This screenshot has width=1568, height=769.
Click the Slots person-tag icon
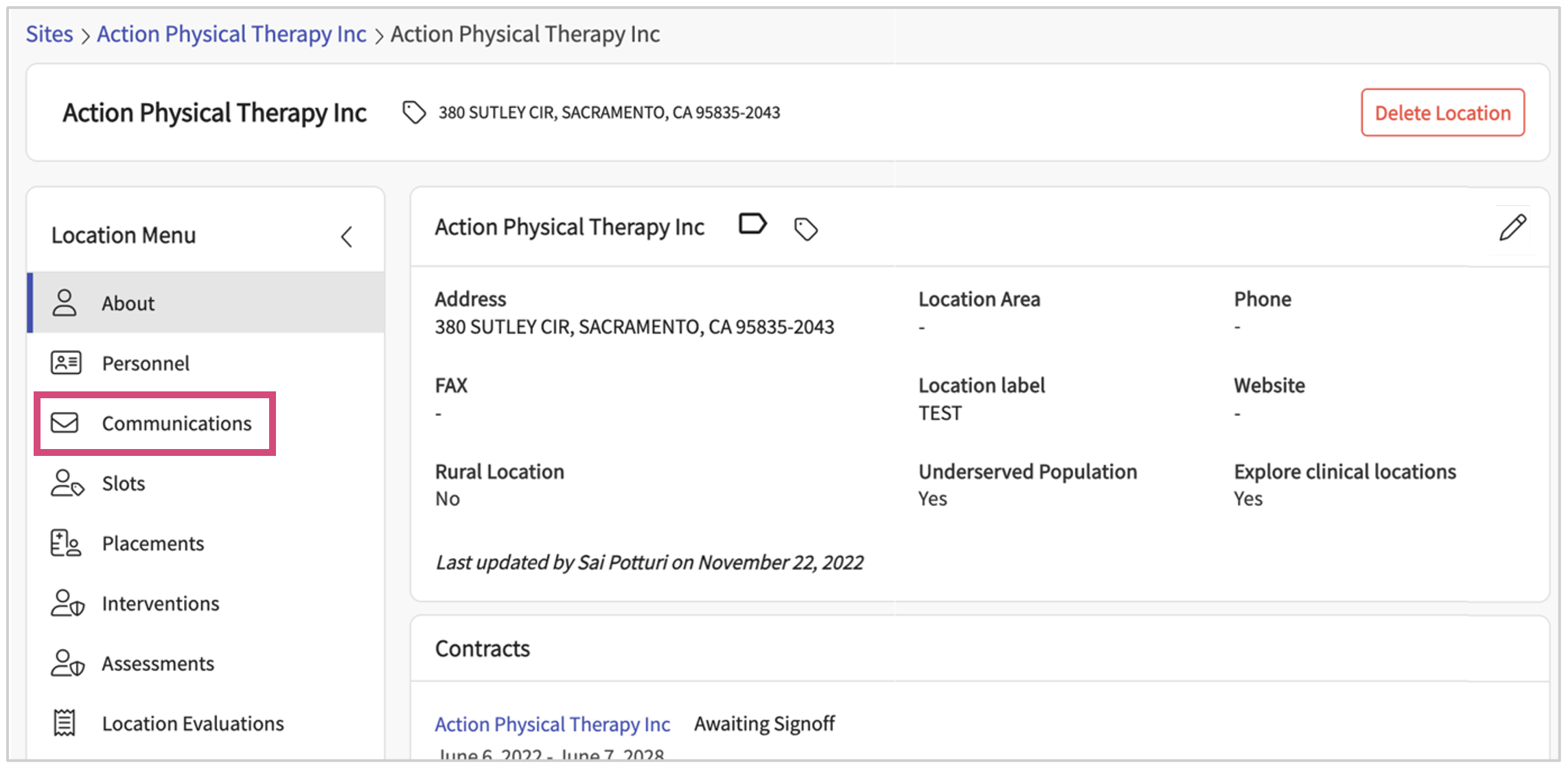click(67, 483)
